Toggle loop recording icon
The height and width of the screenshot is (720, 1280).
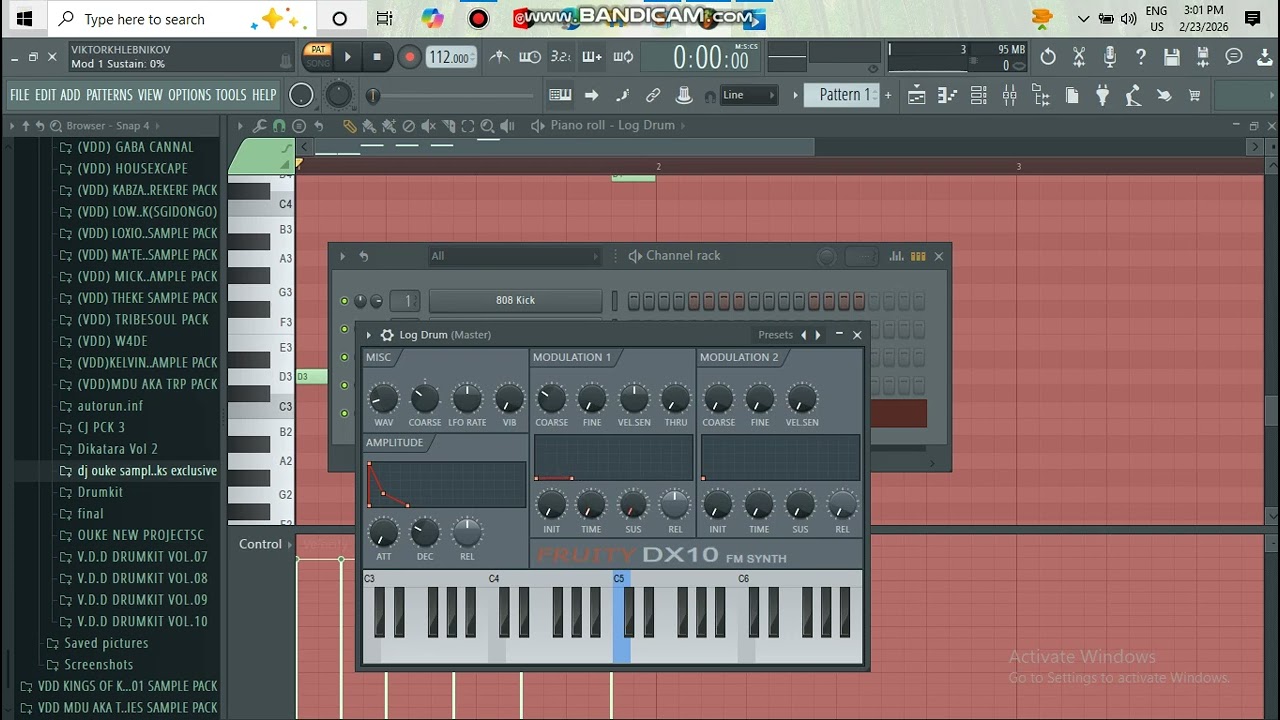(x=623, y=57)
